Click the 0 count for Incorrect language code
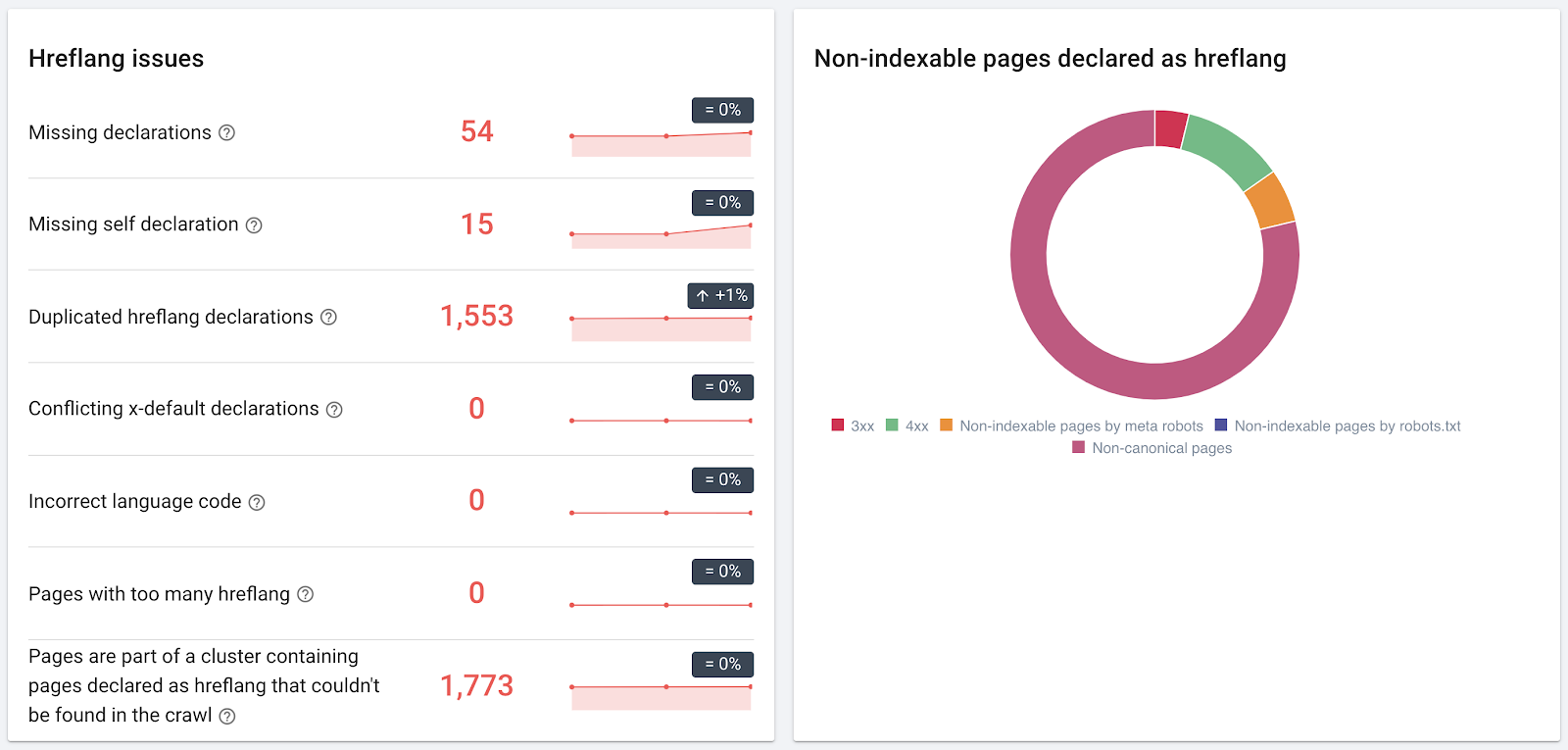The image size is (1568, 750). coord(477,501)
